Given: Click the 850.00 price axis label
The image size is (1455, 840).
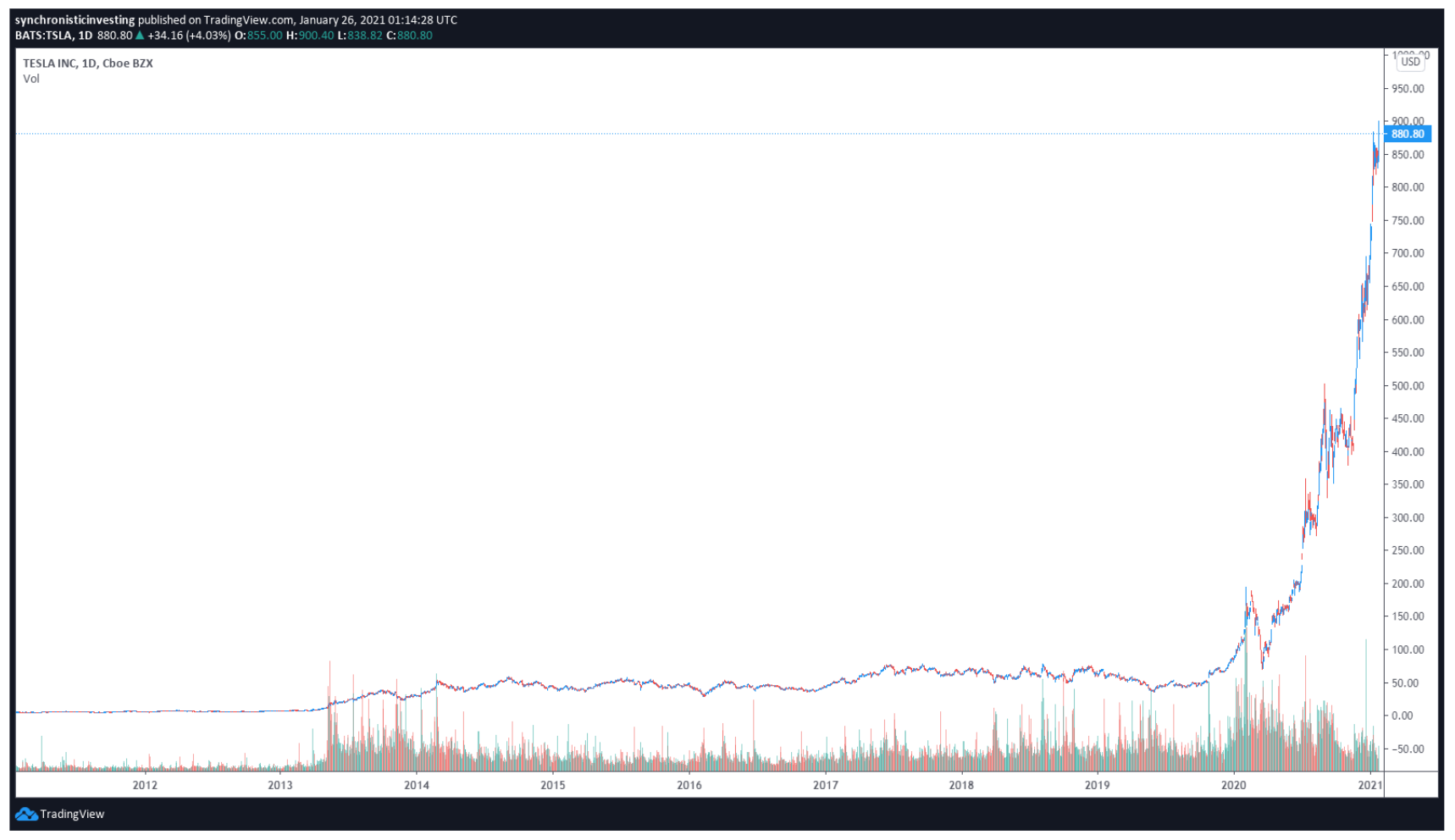Looking at the screenshot, I should (1408, 155).
